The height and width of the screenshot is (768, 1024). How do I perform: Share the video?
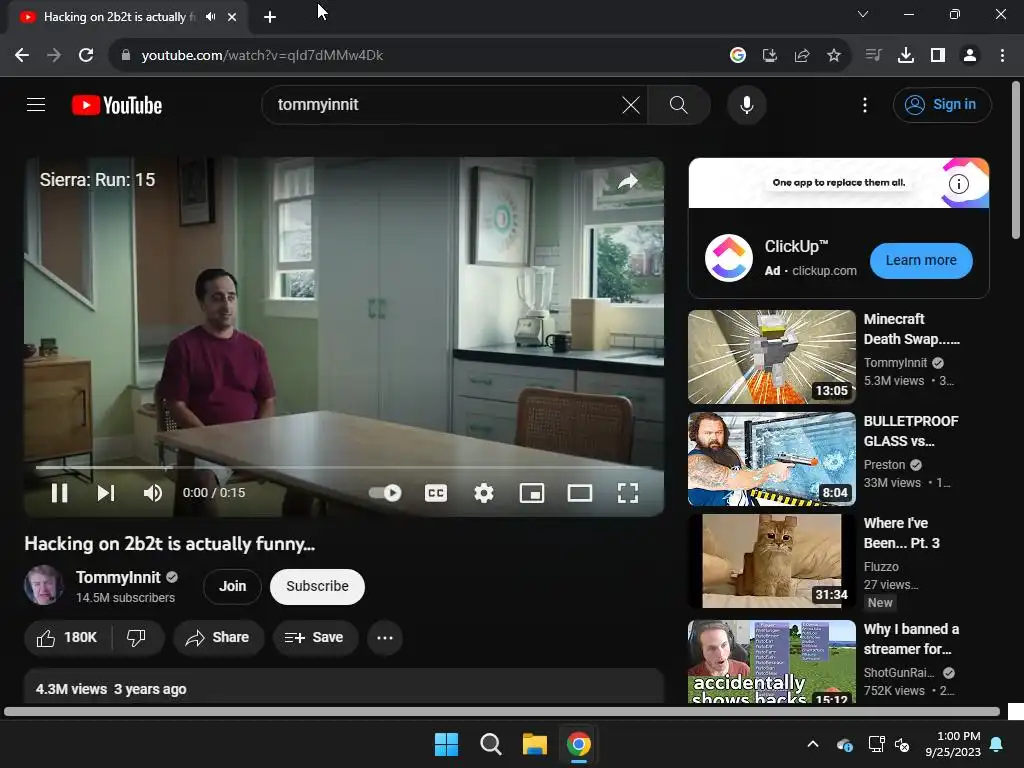217,637
